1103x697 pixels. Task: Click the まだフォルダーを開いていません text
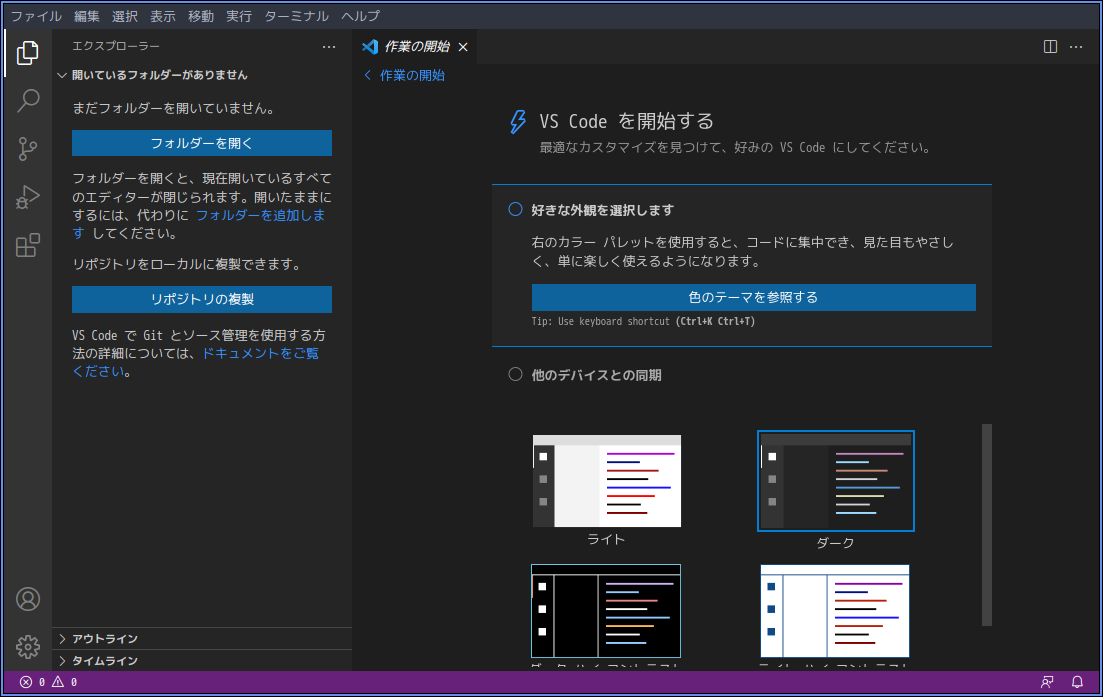tap(174, 108)
